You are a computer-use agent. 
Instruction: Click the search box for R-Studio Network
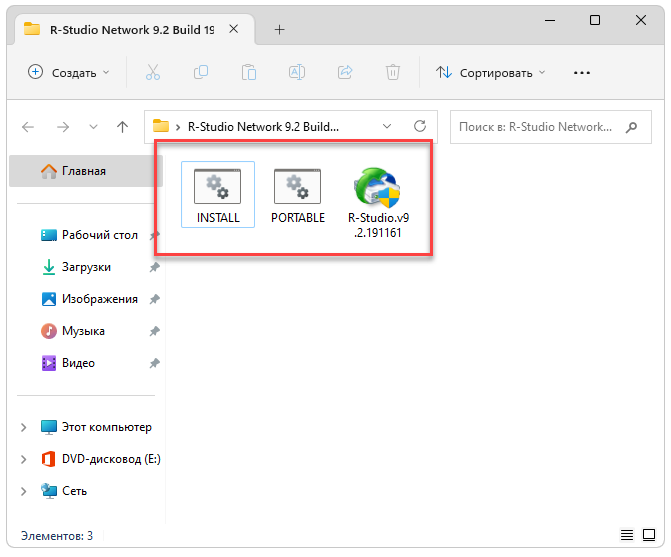(551, 127)
